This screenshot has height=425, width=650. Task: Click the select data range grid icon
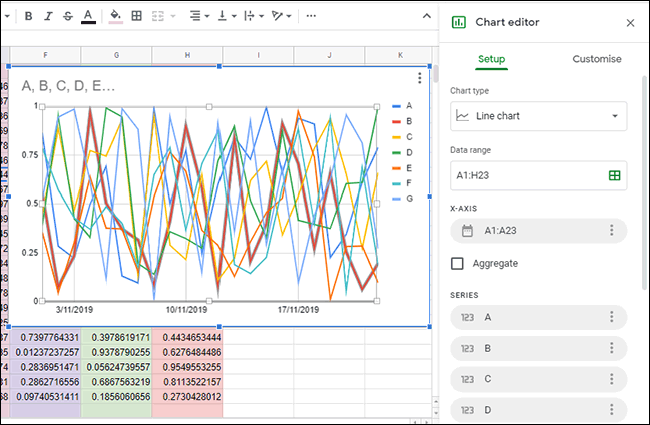[614, 175]
